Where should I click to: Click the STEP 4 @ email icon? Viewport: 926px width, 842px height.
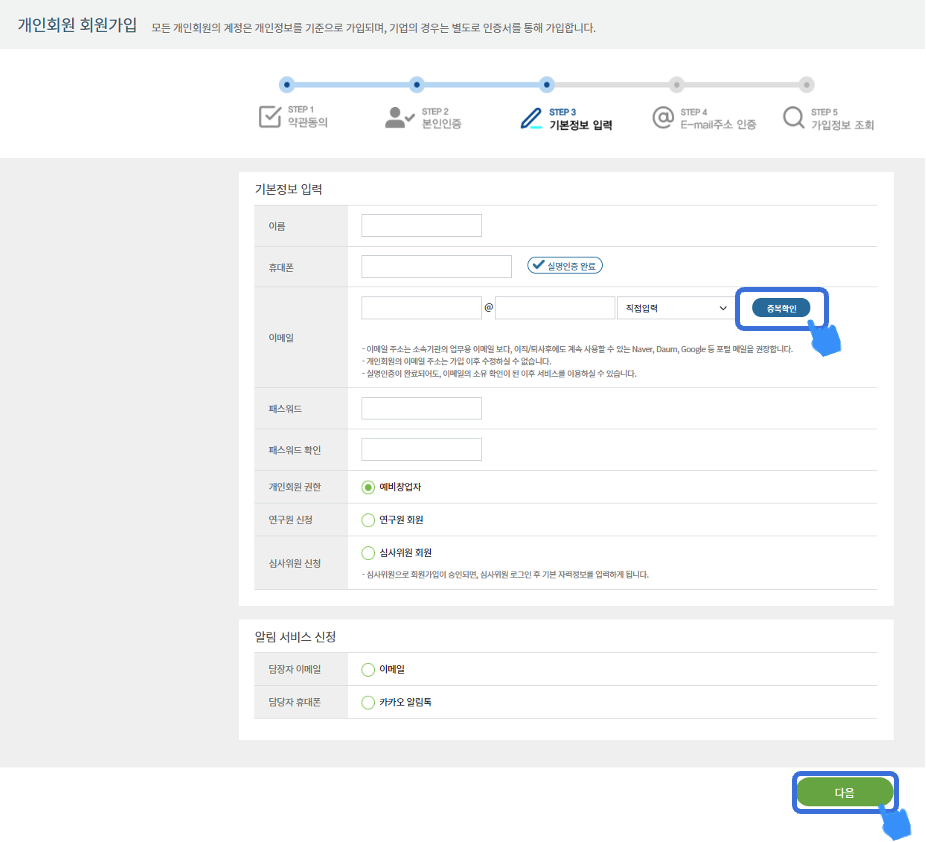click(x=662, y=118)
